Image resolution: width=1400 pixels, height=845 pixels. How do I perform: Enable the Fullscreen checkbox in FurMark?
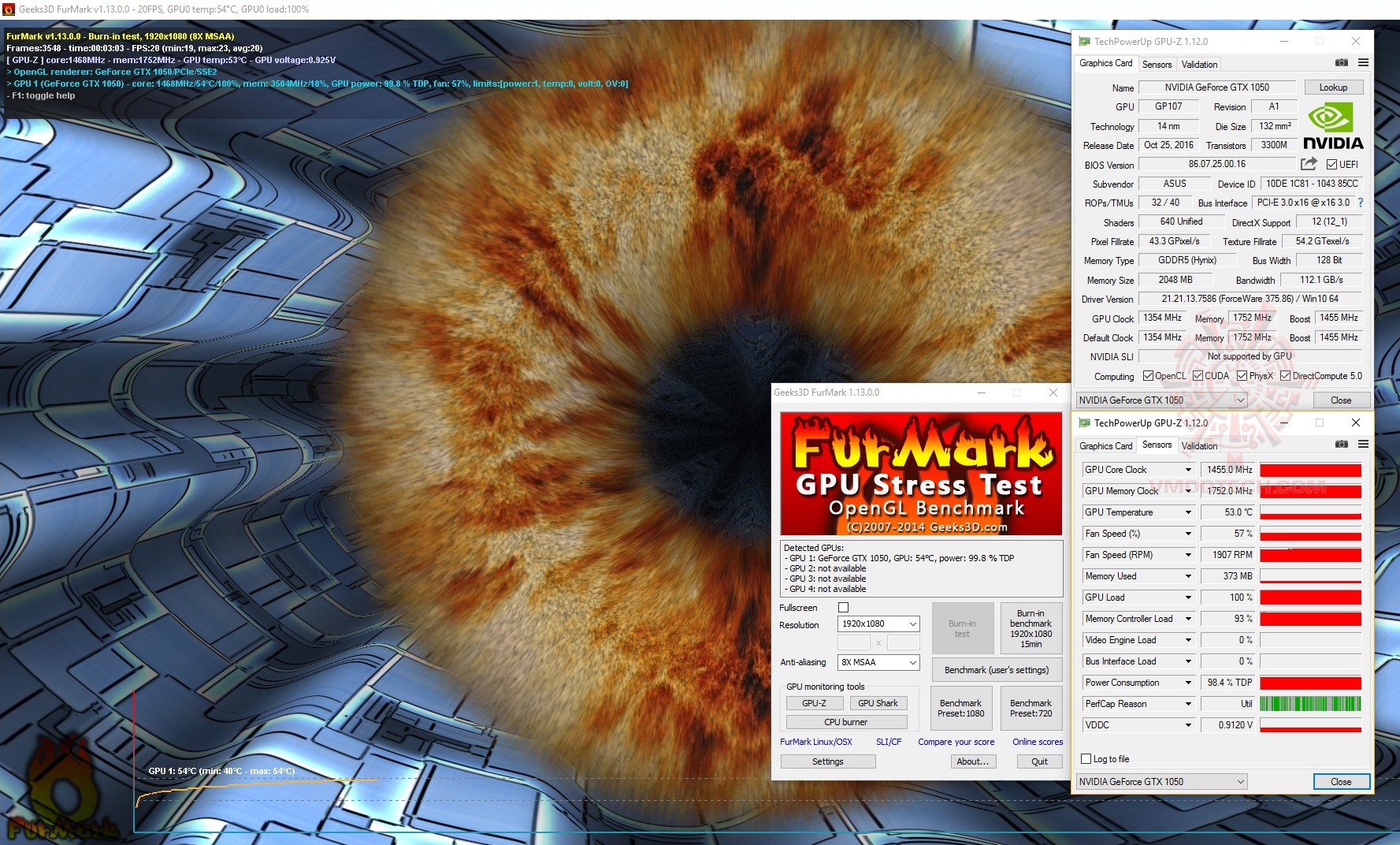click(x=843, y=607)
